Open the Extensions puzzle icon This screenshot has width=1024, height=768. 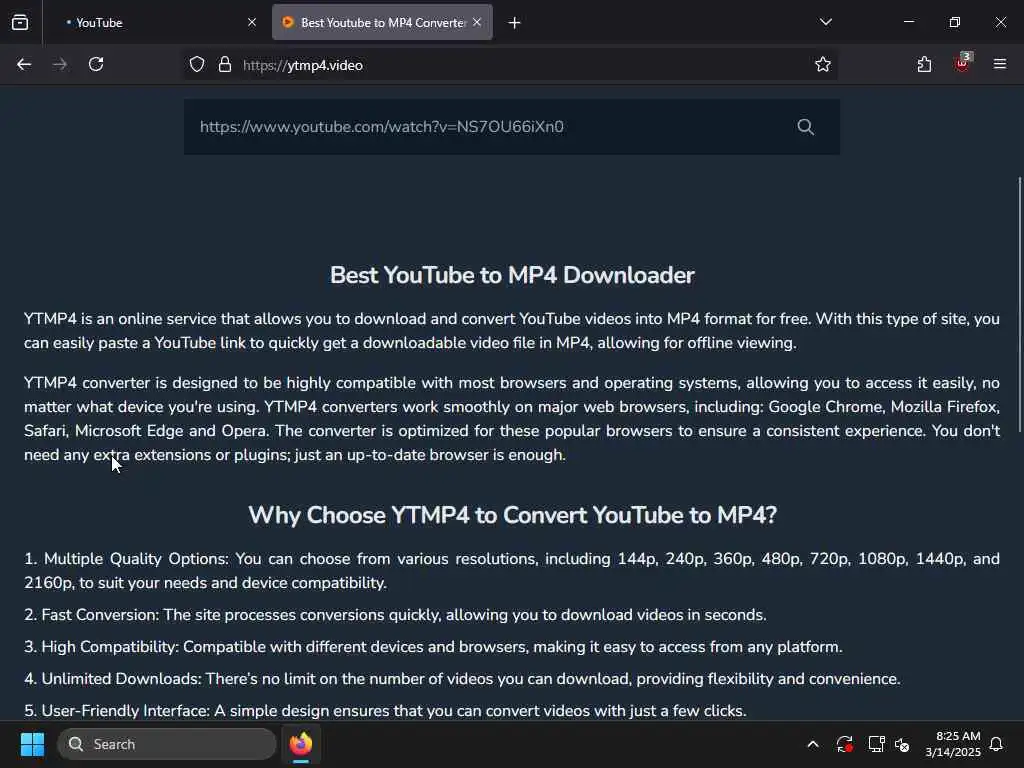[x=924, y=64]
